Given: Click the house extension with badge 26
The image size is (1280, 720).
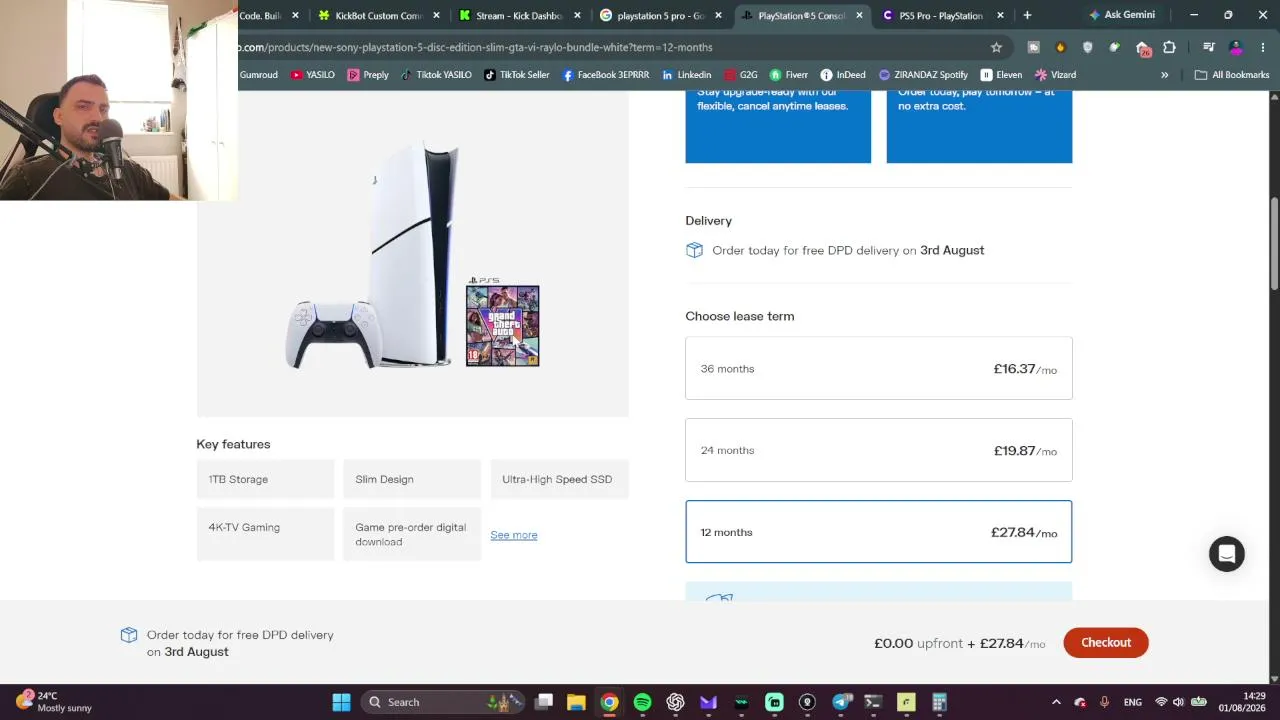Looking at the screenshot, I should [x=1143, y=48].
